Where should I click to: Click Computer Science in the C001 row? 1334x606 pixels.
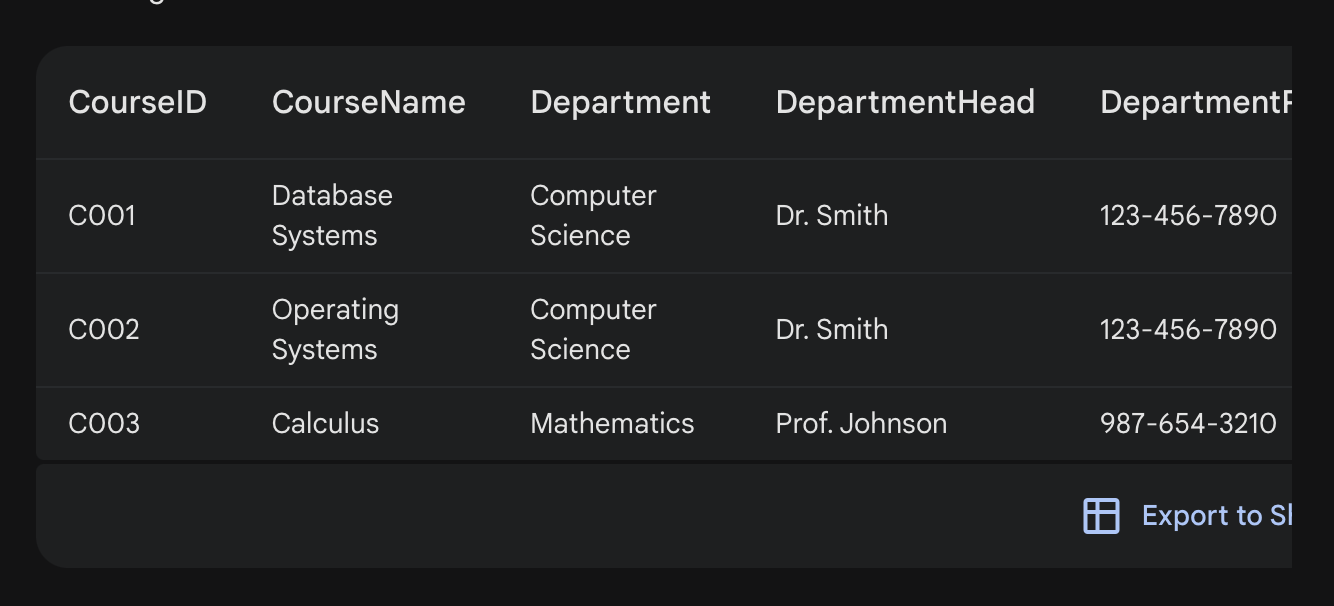pos(593,216)
